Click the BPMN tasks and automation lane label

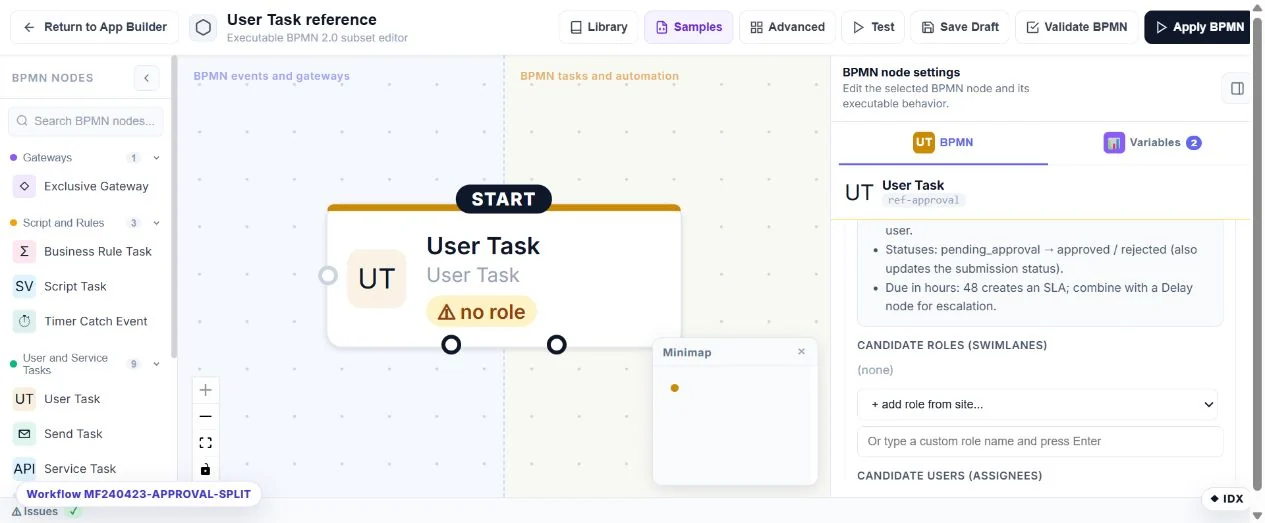tap(599, 76)
